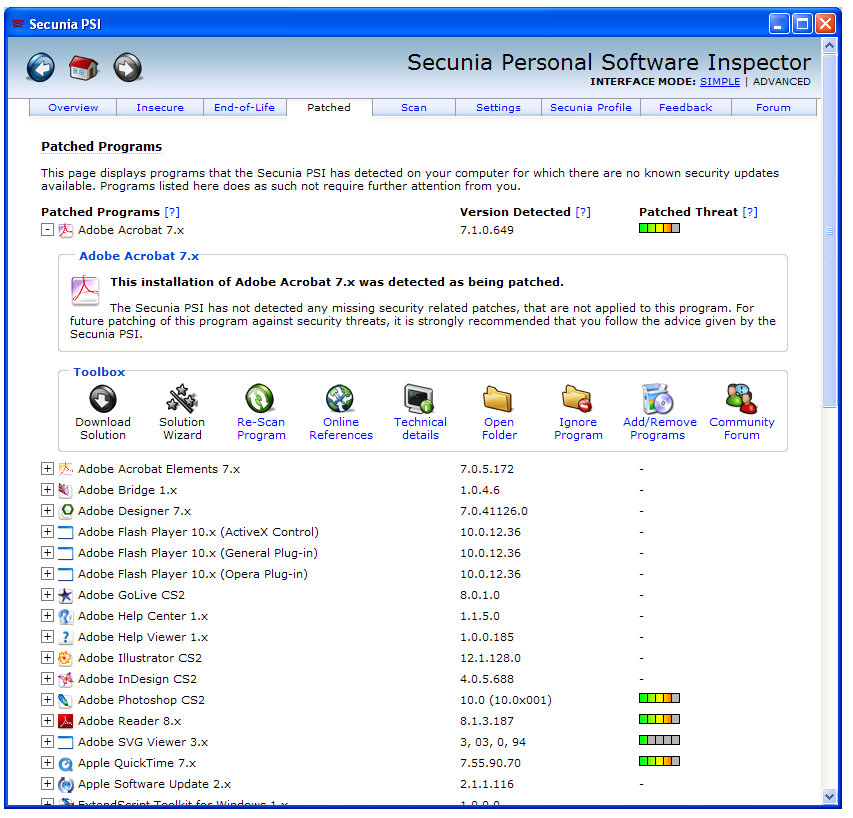The image size is (853, 818).
Task: Open Technical details icon
Action: pos(420,400)
